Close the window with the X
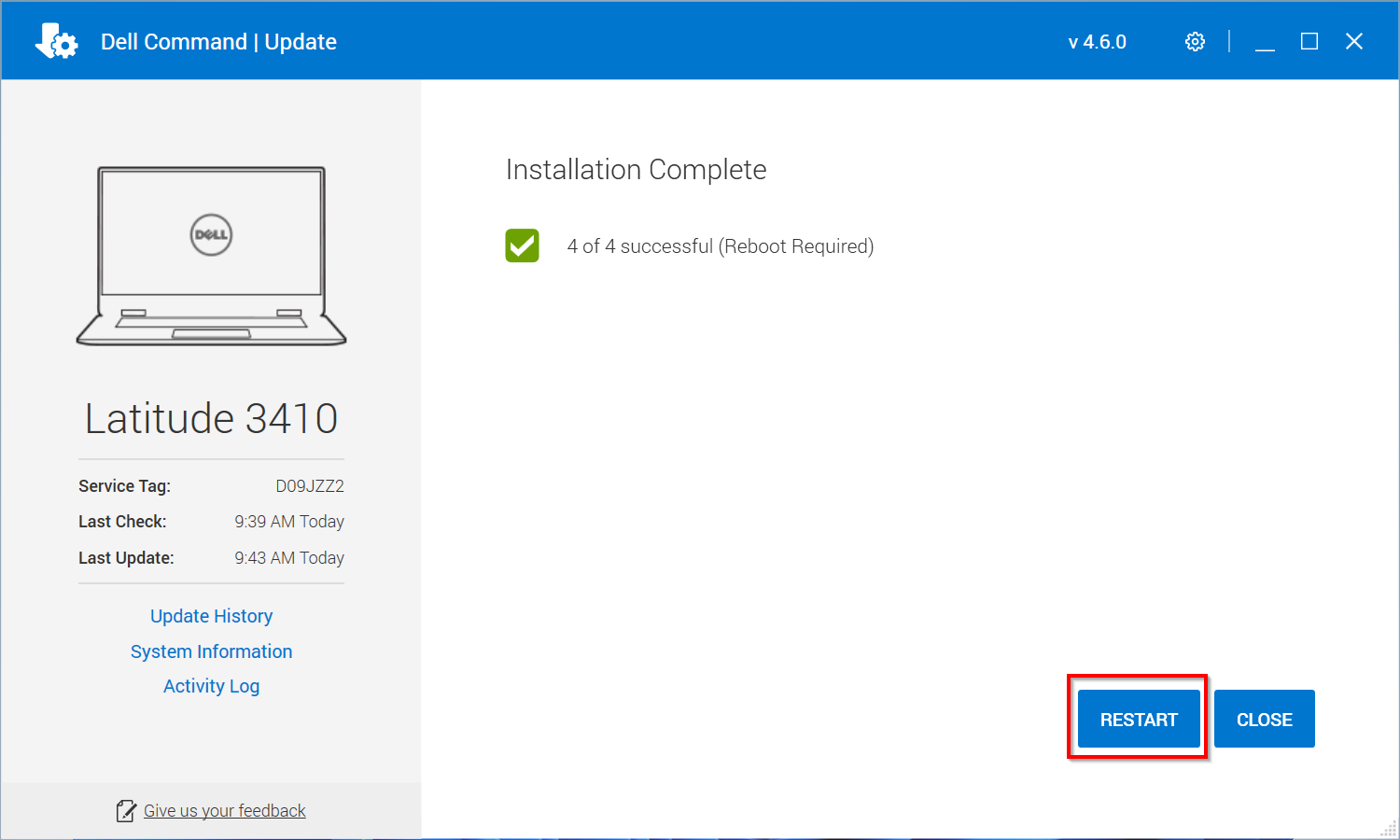The width and height of the screenshot is (1400, 840). coord(1354,42)
